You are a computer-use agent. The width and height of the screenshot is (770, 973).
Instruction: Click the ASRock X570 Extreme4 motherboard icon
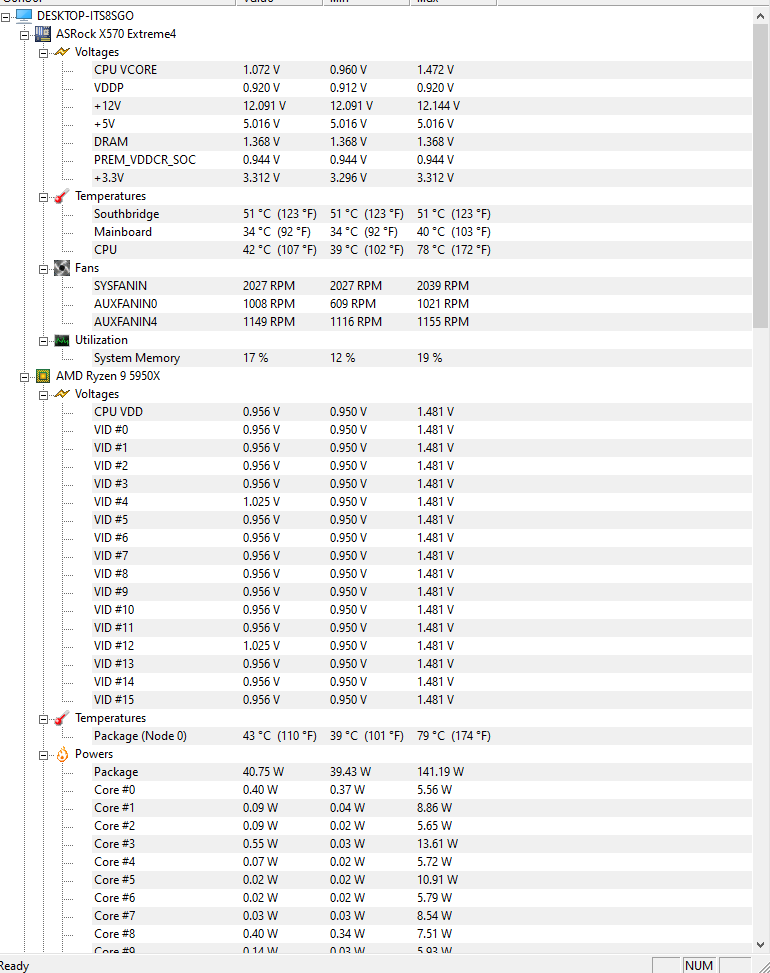tap(43, 34)
